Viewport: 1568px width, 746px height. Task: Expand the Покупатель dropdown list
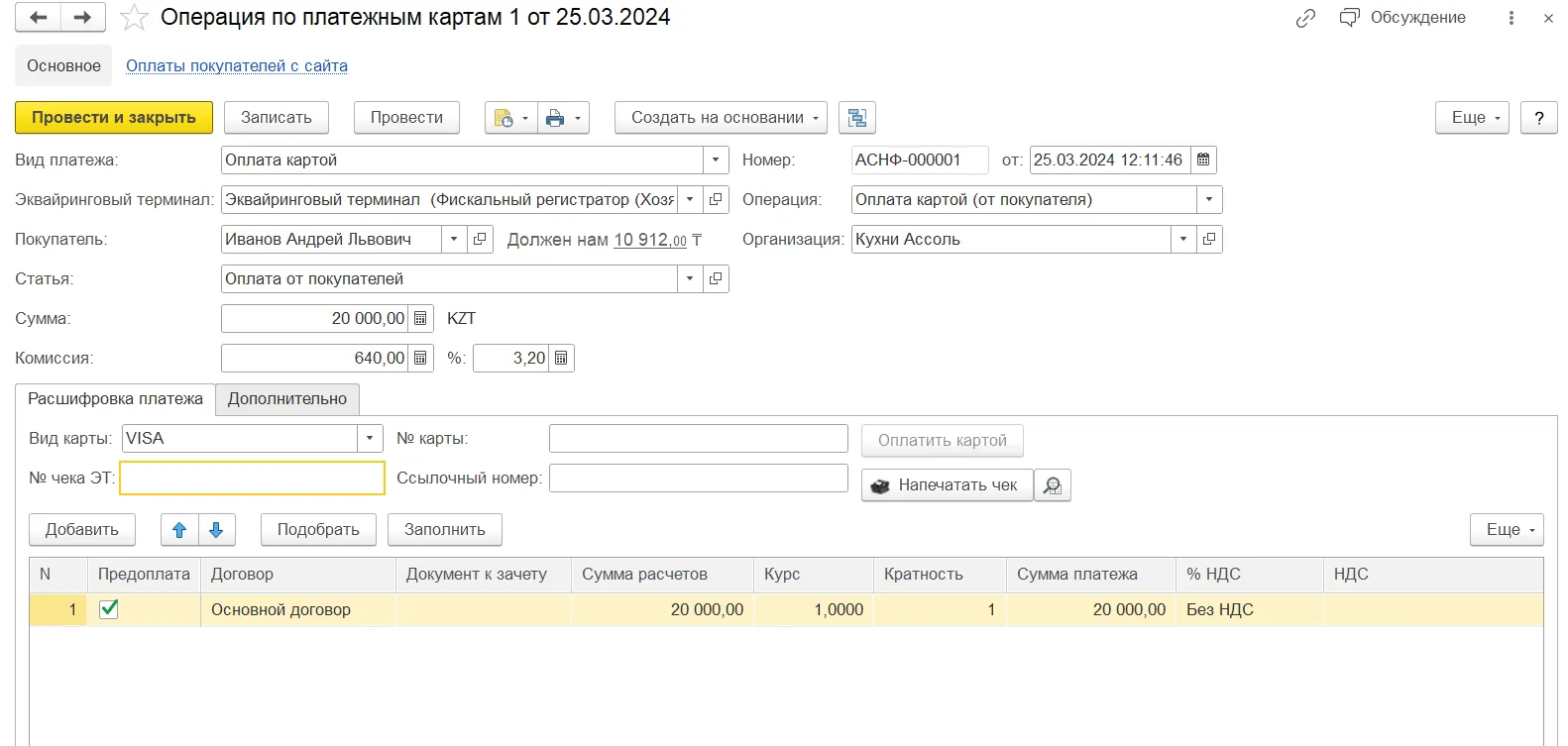(x=454, y=239)
